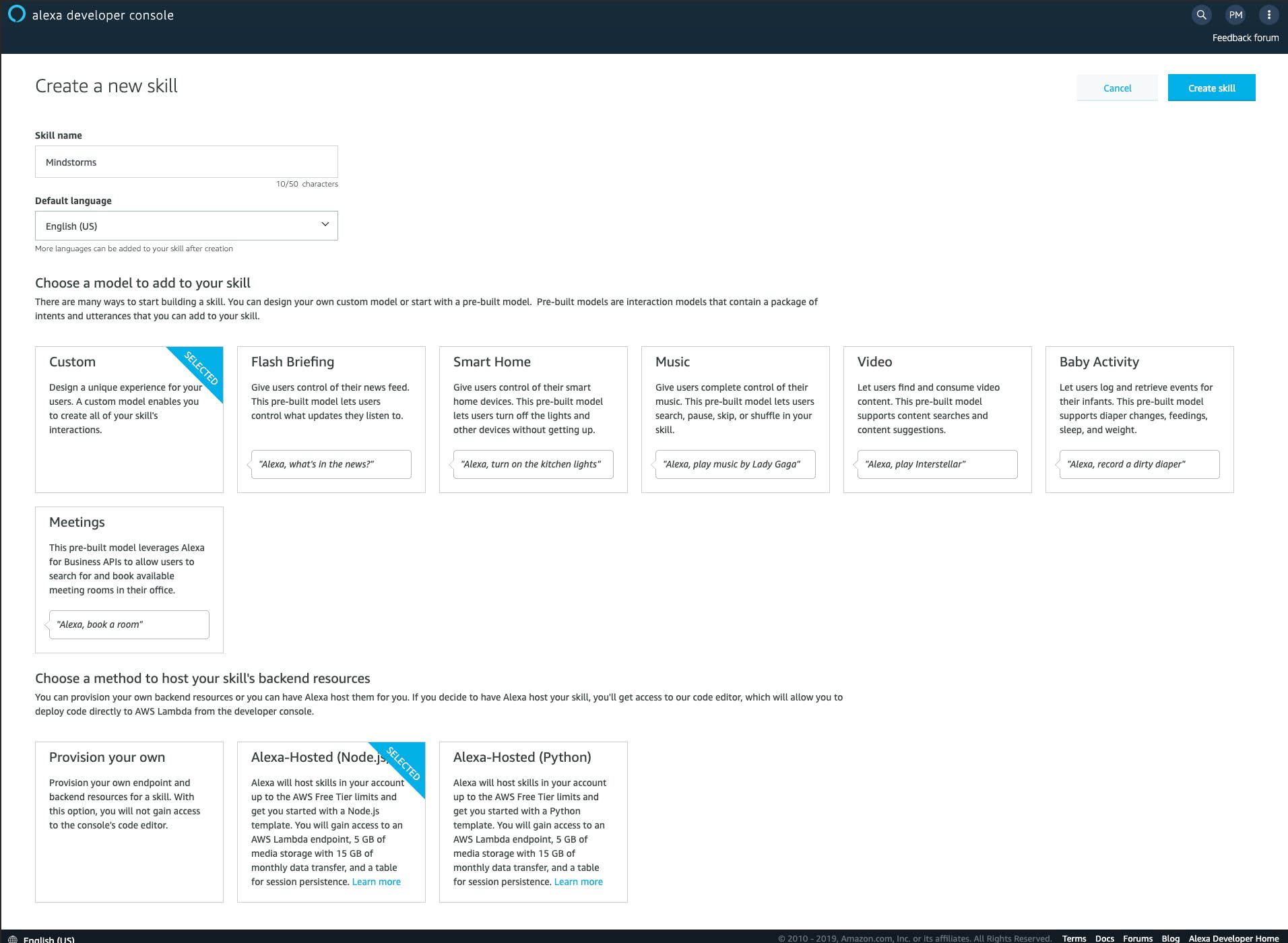The image size is (1288, 943).
Task: Select the Smart Home model card
Action: pyautogui.click(x=534, y=420)
